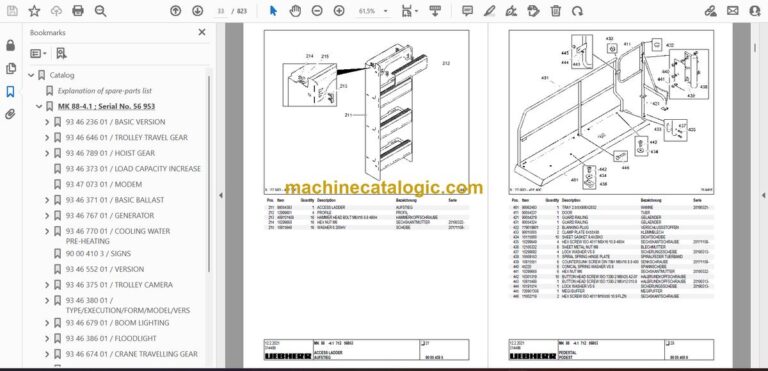
Task: Open LOAD CAPACITY INCREASE bookmark
Action: (133, 169)
